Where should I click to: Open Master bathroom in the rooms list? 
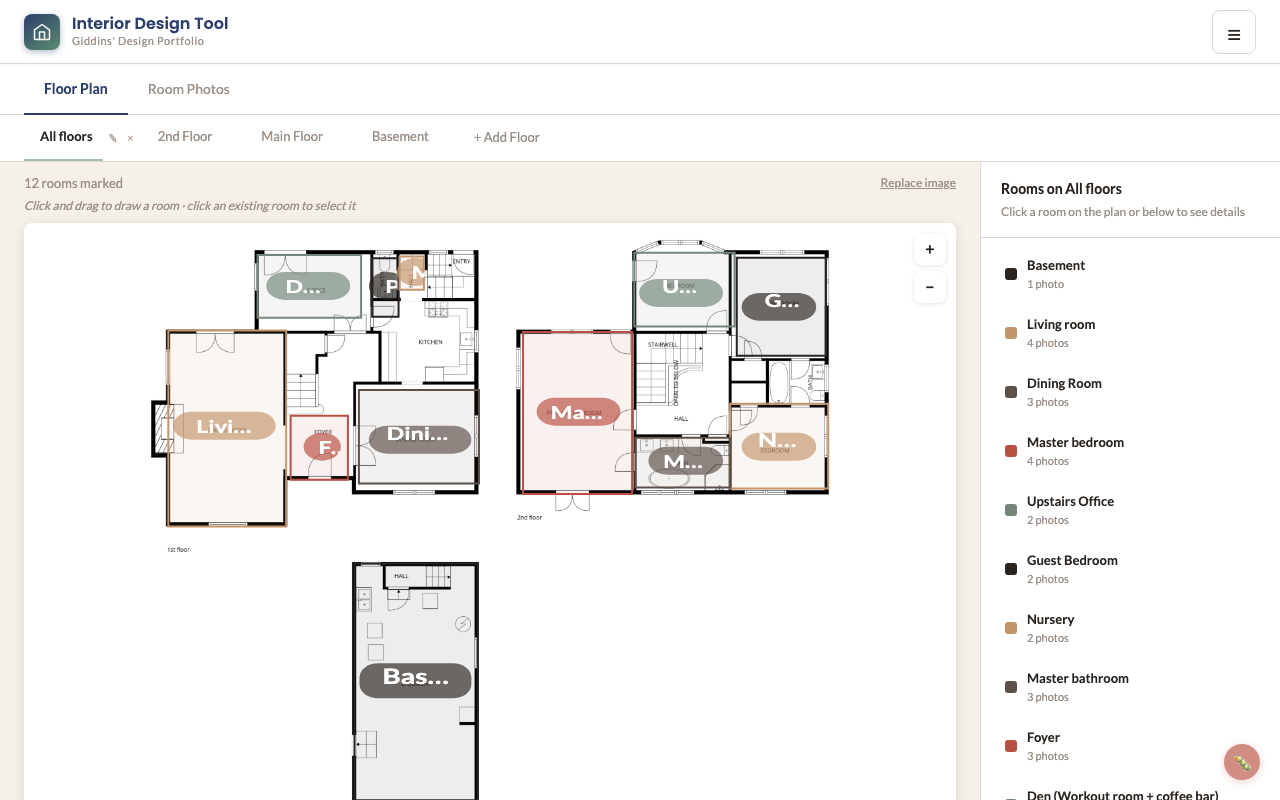click(1130, 687)
